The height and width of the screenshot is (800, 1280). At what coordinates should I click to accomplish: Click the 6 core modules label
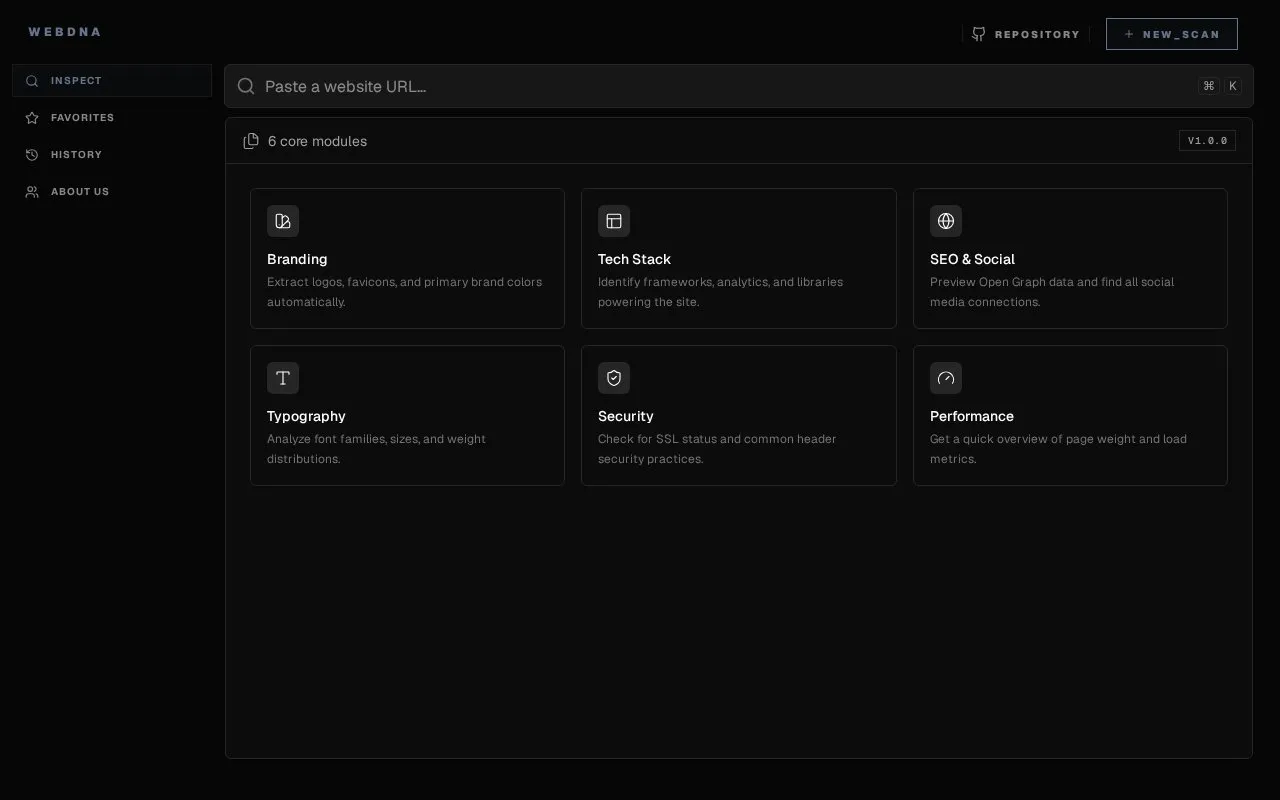click(x=317, y=141)
